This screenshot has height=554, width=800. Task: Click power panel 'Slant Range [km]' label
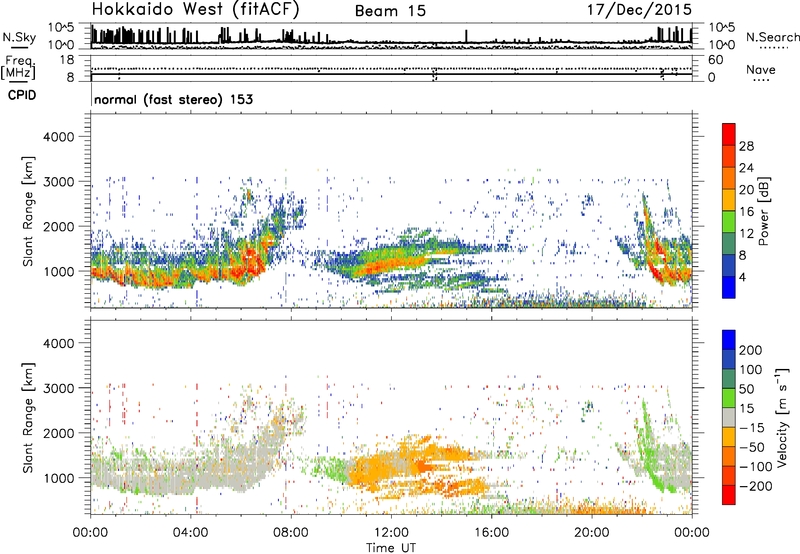[28, 211]
